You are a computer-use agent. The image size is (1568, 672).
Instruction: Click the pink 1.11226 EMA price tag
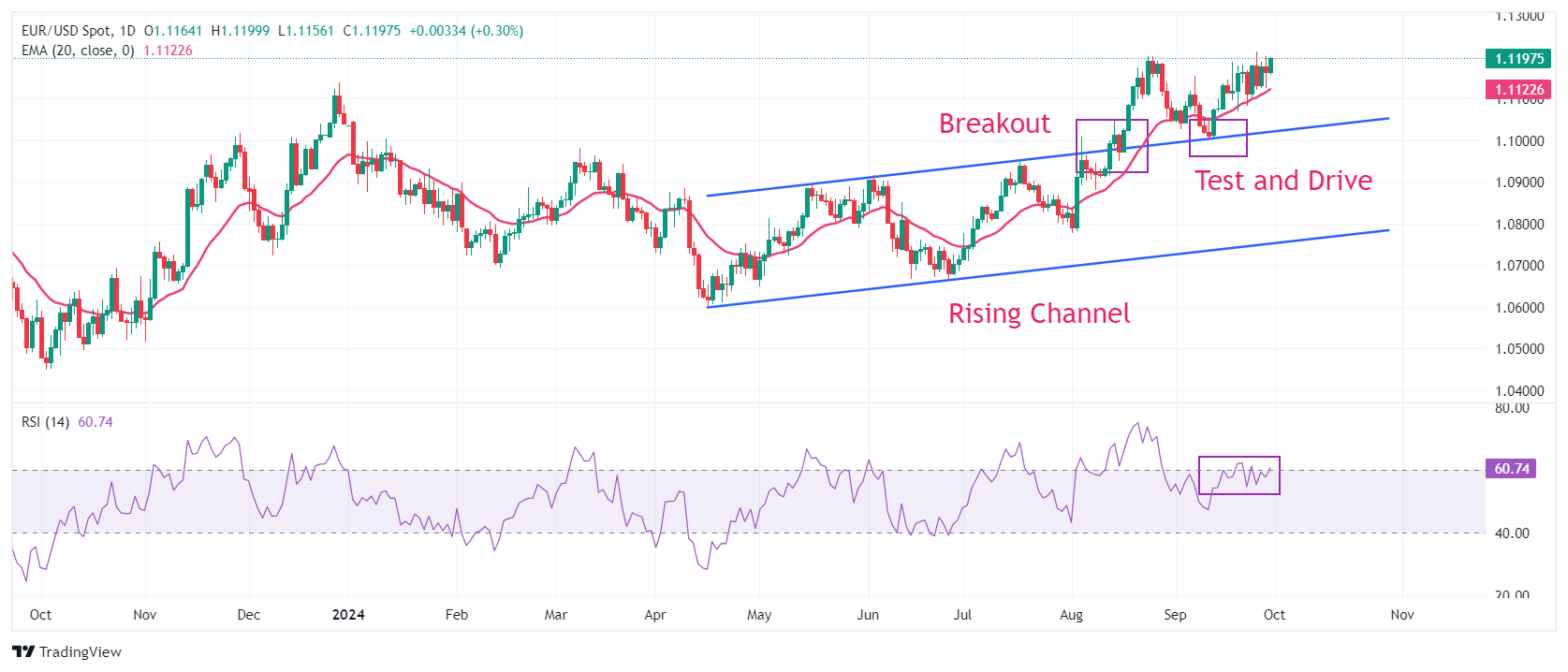pyautogui.click(x=1518, y=90)
